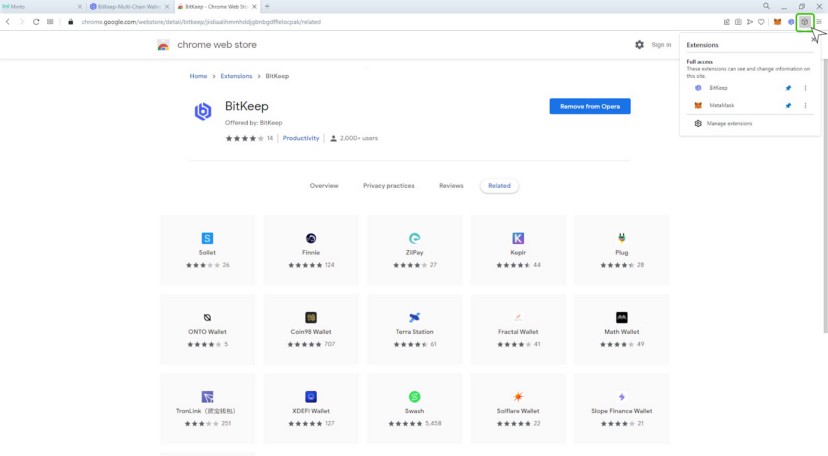Open the Extensions cube icon in toolbar
This screenshot has height=456, width=828.
pos(804,22)
